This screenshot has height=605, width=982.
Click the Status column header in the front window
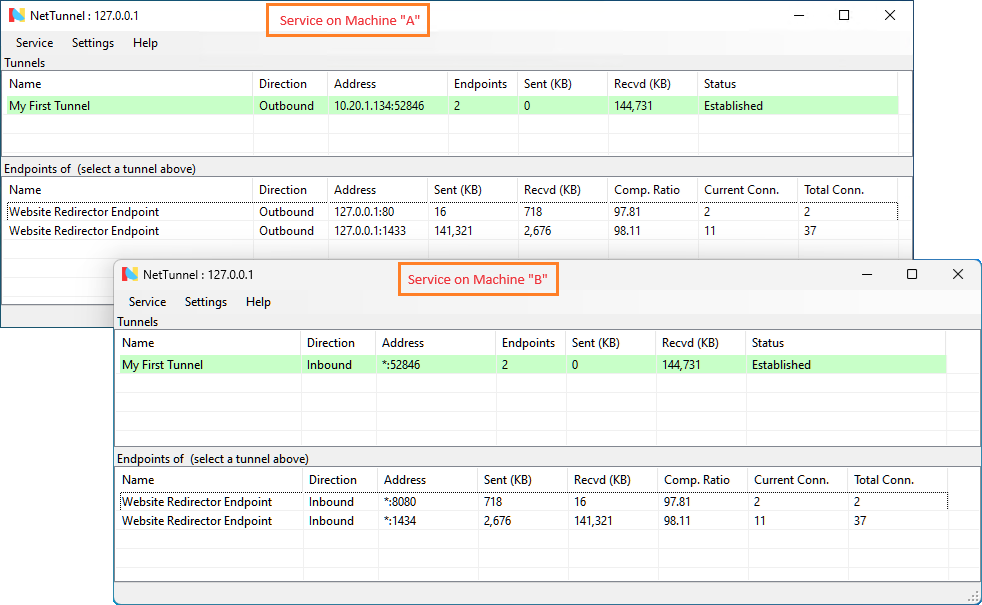point(768,343)
